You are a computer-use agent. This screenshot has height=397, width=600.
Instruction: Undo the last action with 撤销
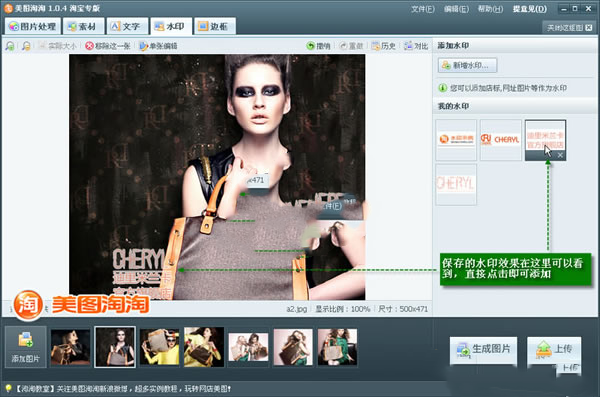pyautogui.click(x=318, y=46)
